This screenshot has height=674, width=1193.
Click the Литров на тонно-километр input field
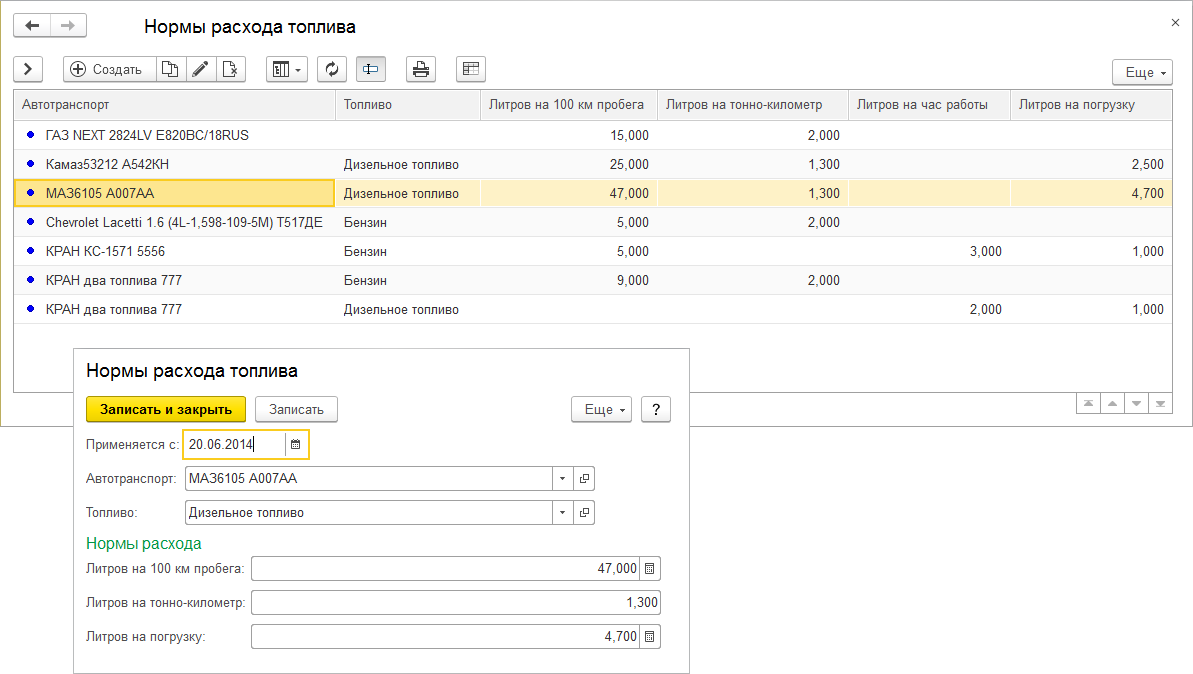tap(455, 603)
